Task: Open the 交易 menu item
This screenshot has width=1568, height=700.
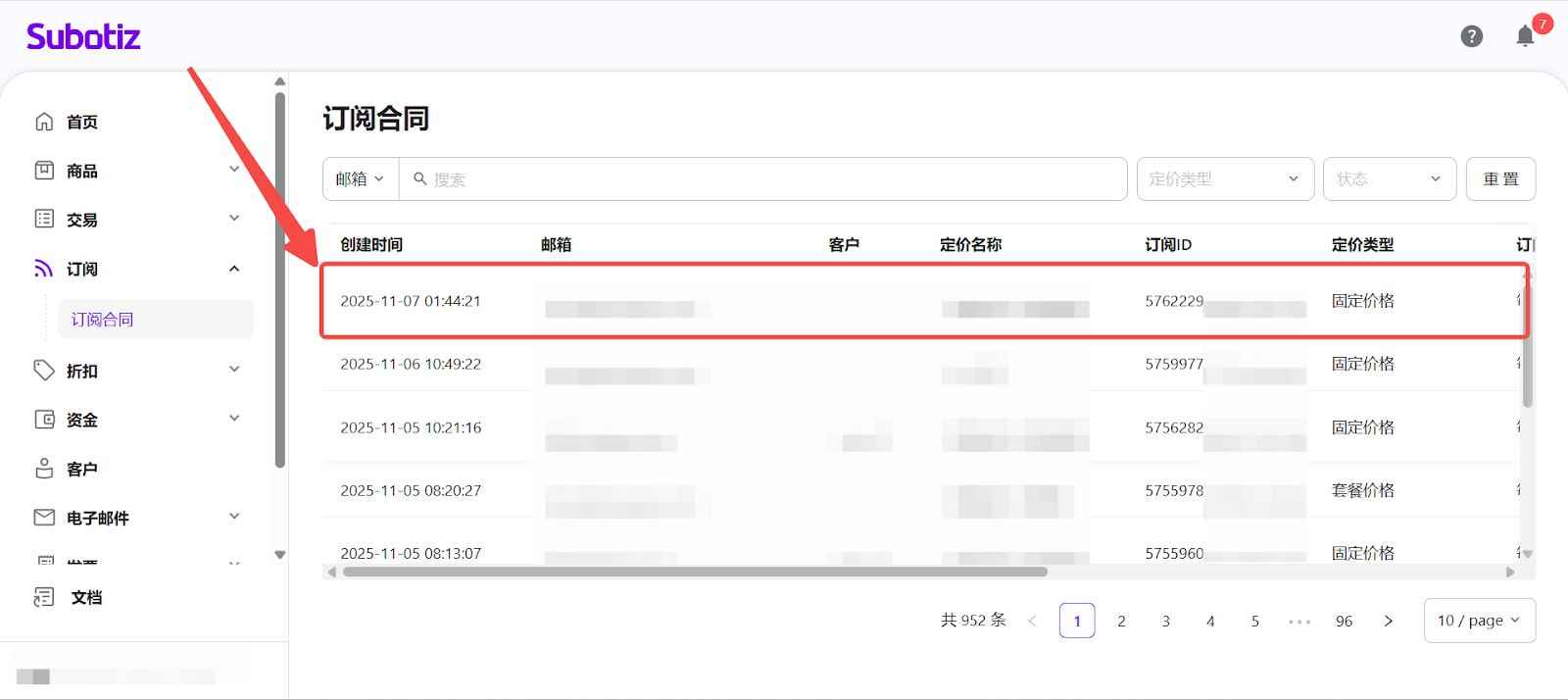Action: [x=82, y=220]
